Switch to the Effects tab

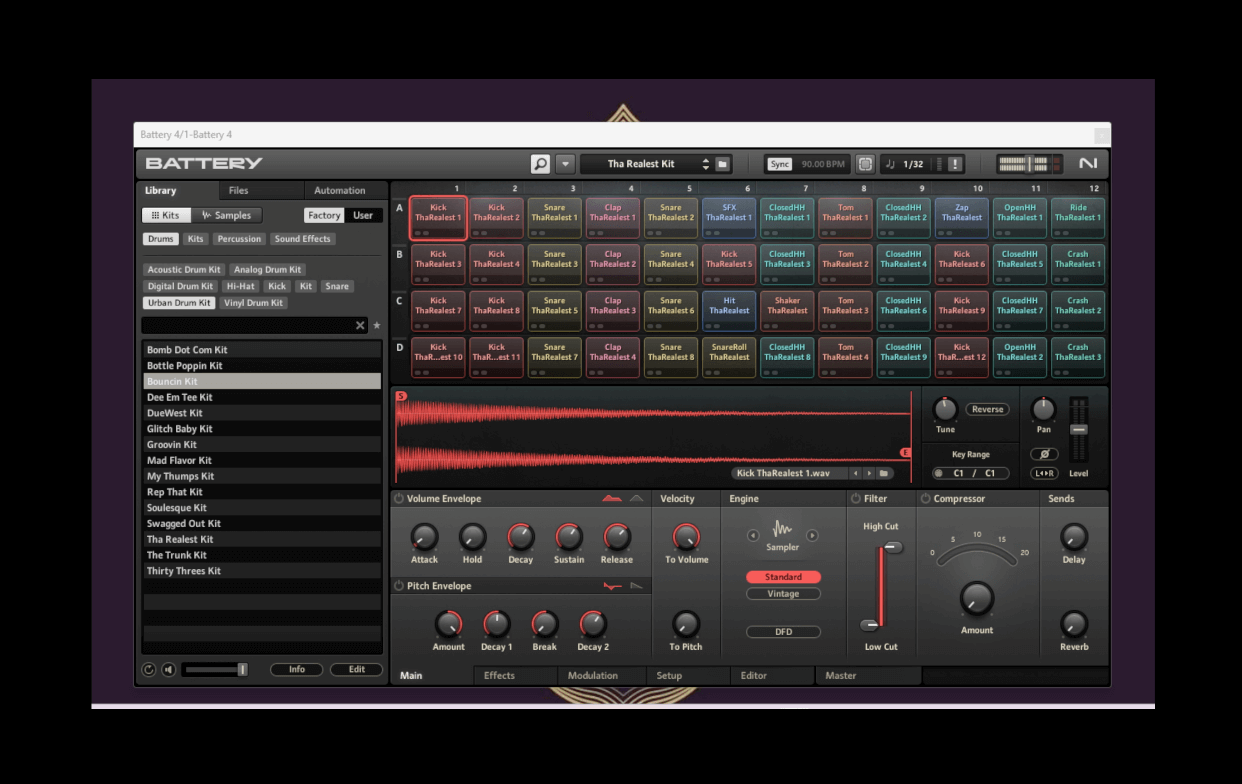click(499, 676)
